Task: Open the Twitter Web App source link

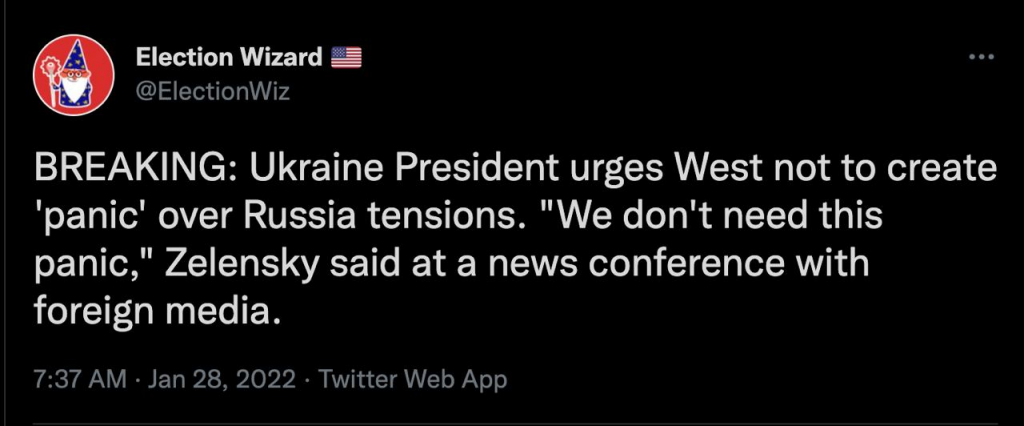Action: (x=414, y=379)
